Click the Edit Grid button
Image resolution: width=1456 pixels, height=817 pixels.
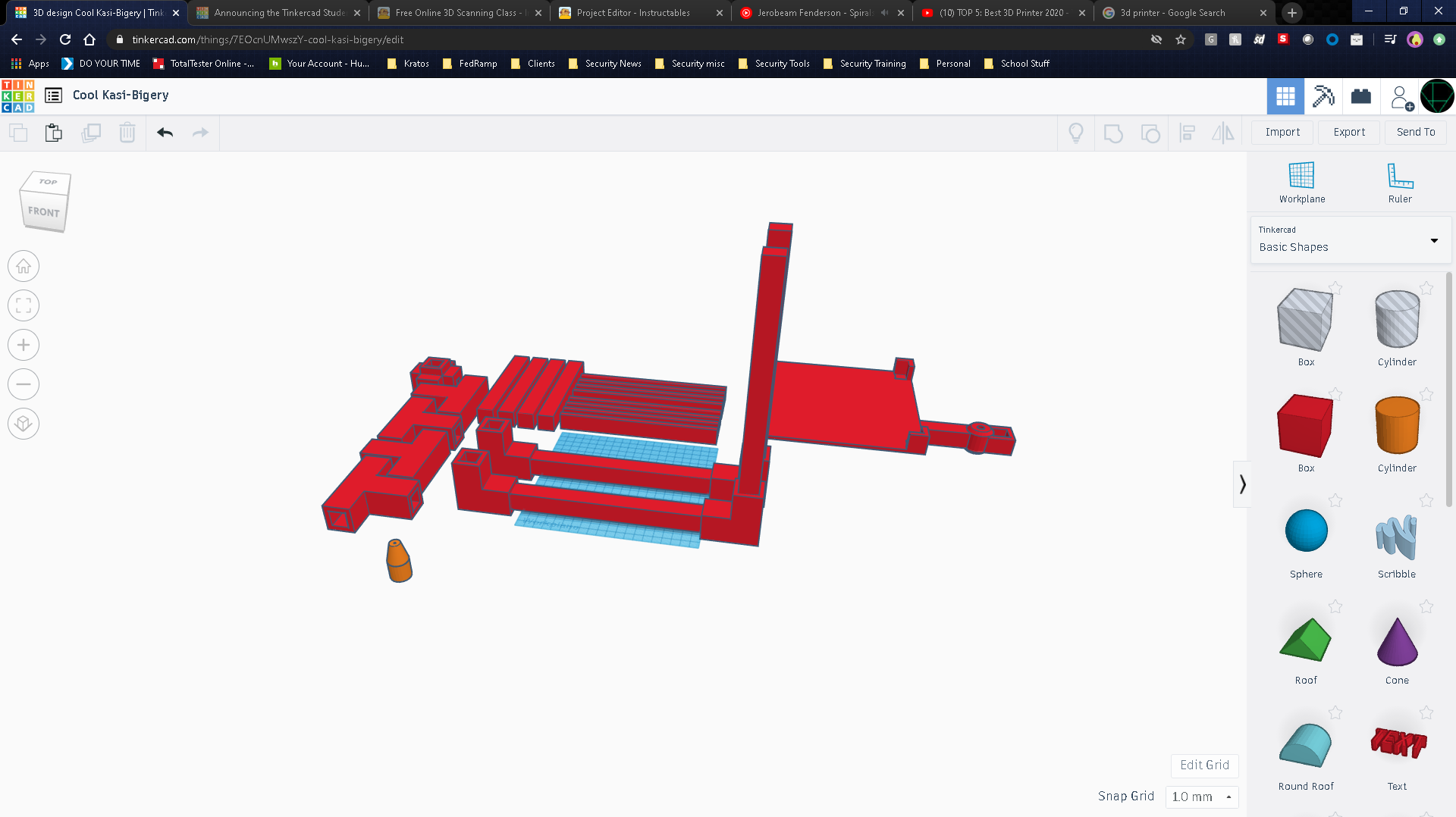click(1204, 765)
